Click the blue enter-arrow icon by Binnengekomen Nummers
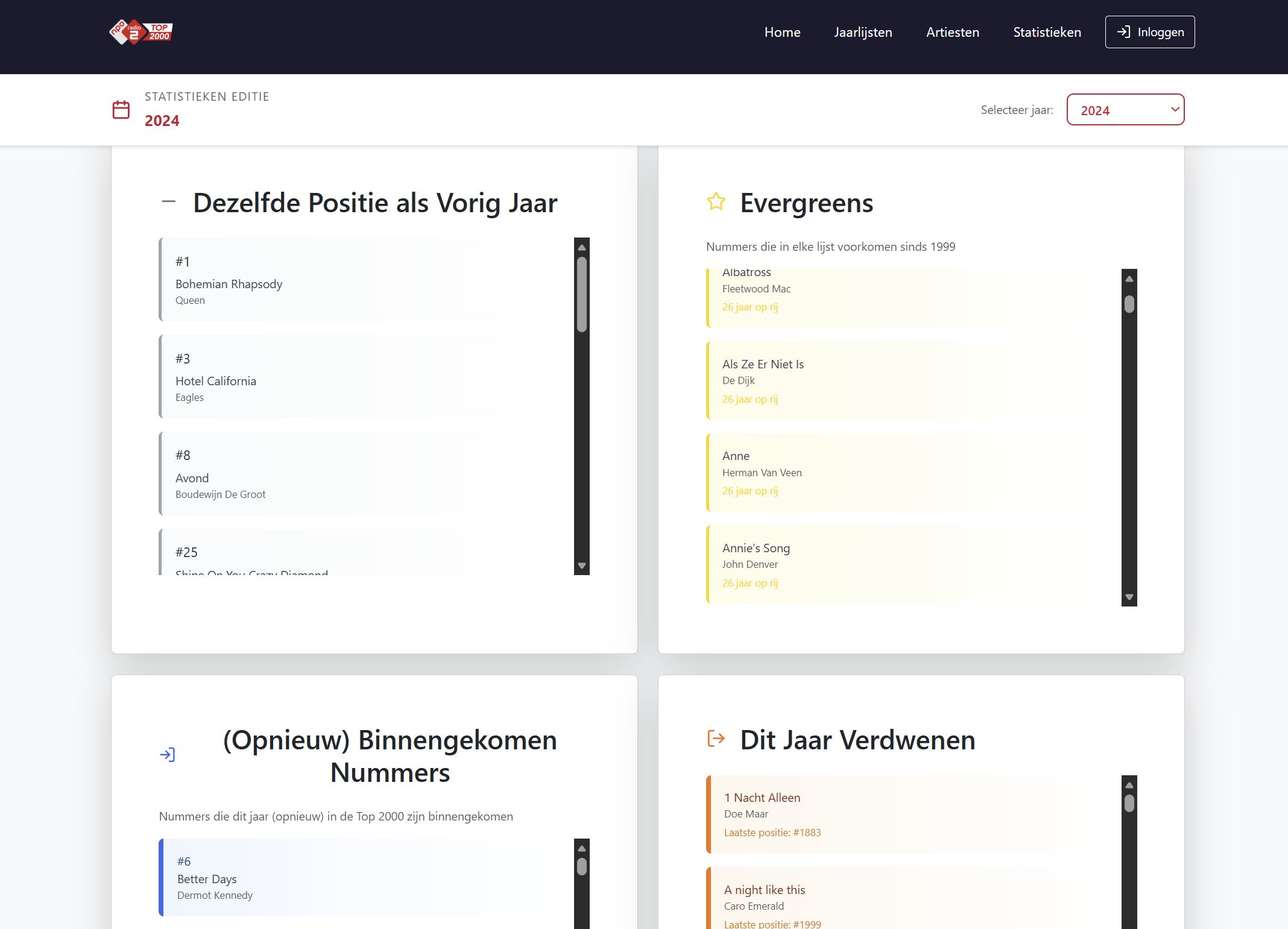The width and height of the screenshot is (1288, 929). click(168, 755)
